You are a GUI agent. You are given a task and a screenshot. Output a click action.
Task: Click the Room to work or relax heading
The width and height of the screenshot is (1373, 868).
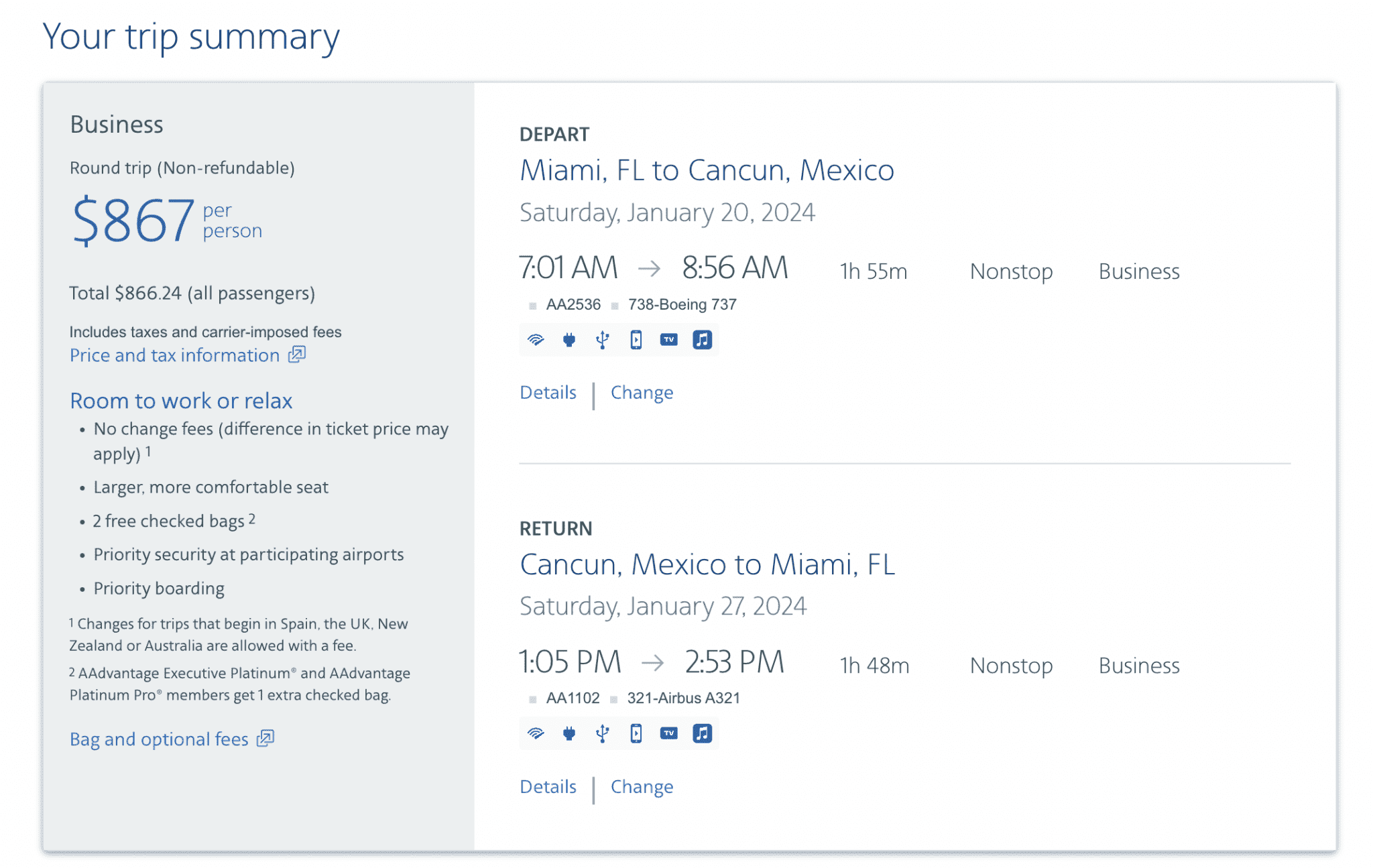coord(180,400)
